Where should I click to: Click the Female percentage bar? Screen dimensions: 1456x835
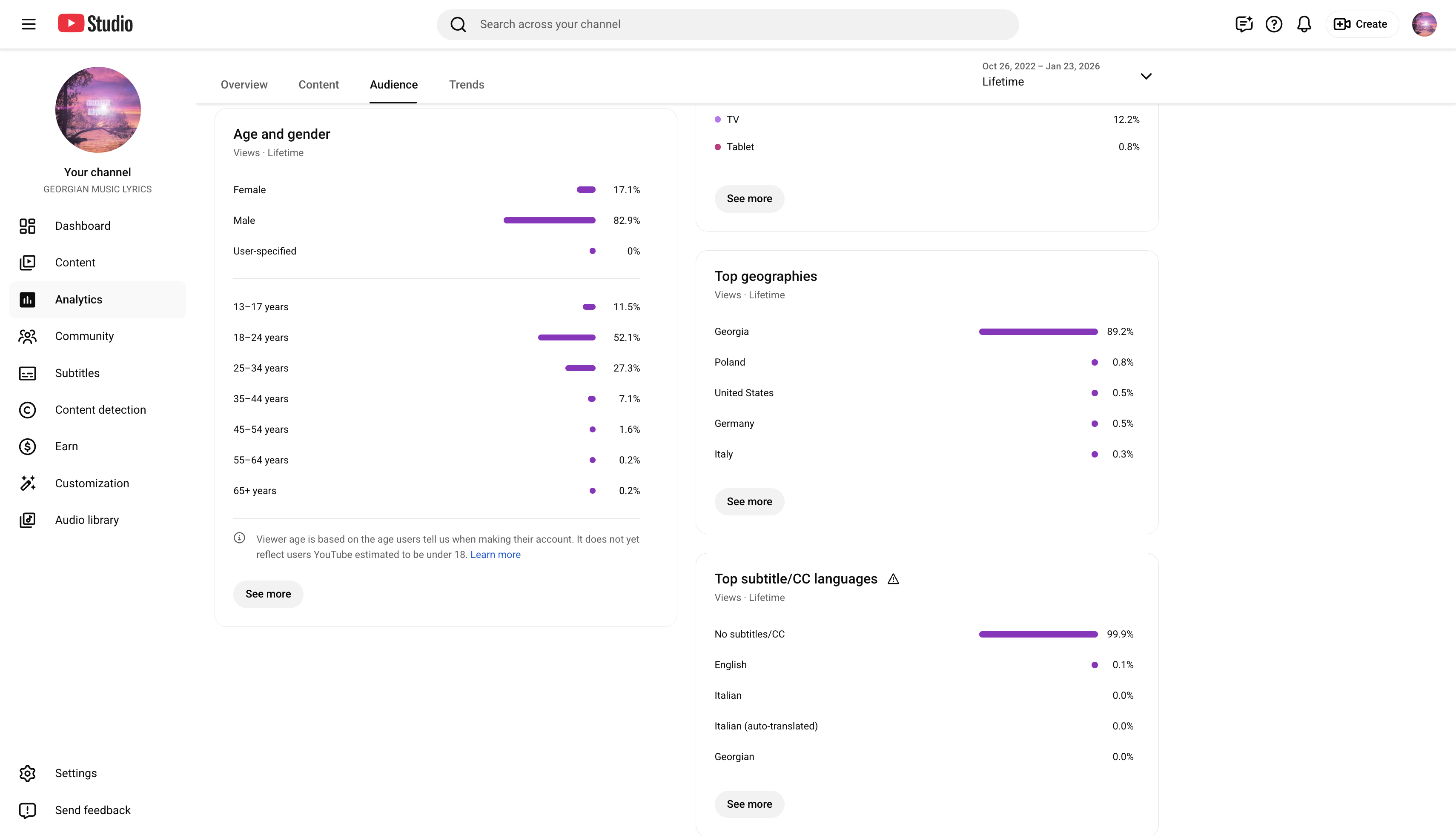pyautogui.click(x=586, y=190)
